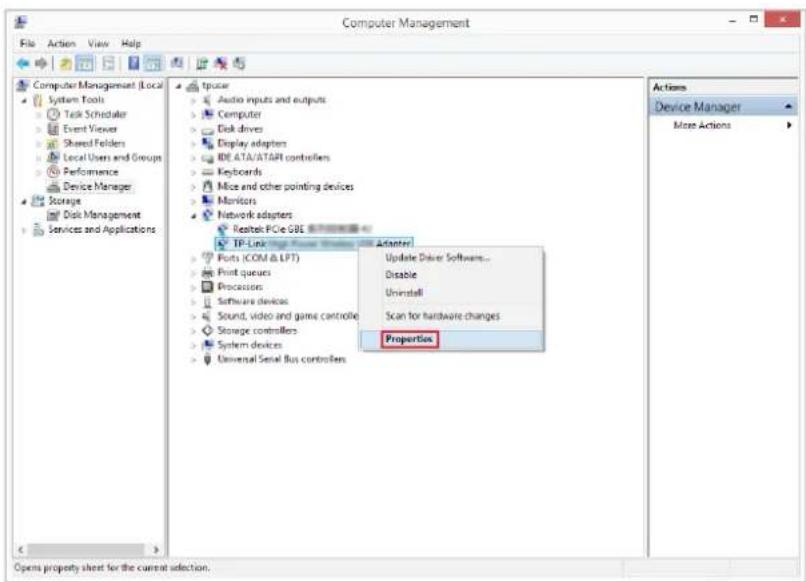Image resolution: width=806 pixels, height=582 pixels.
Task: Click the Display adapters icon
Action: (x=208, y=143)
